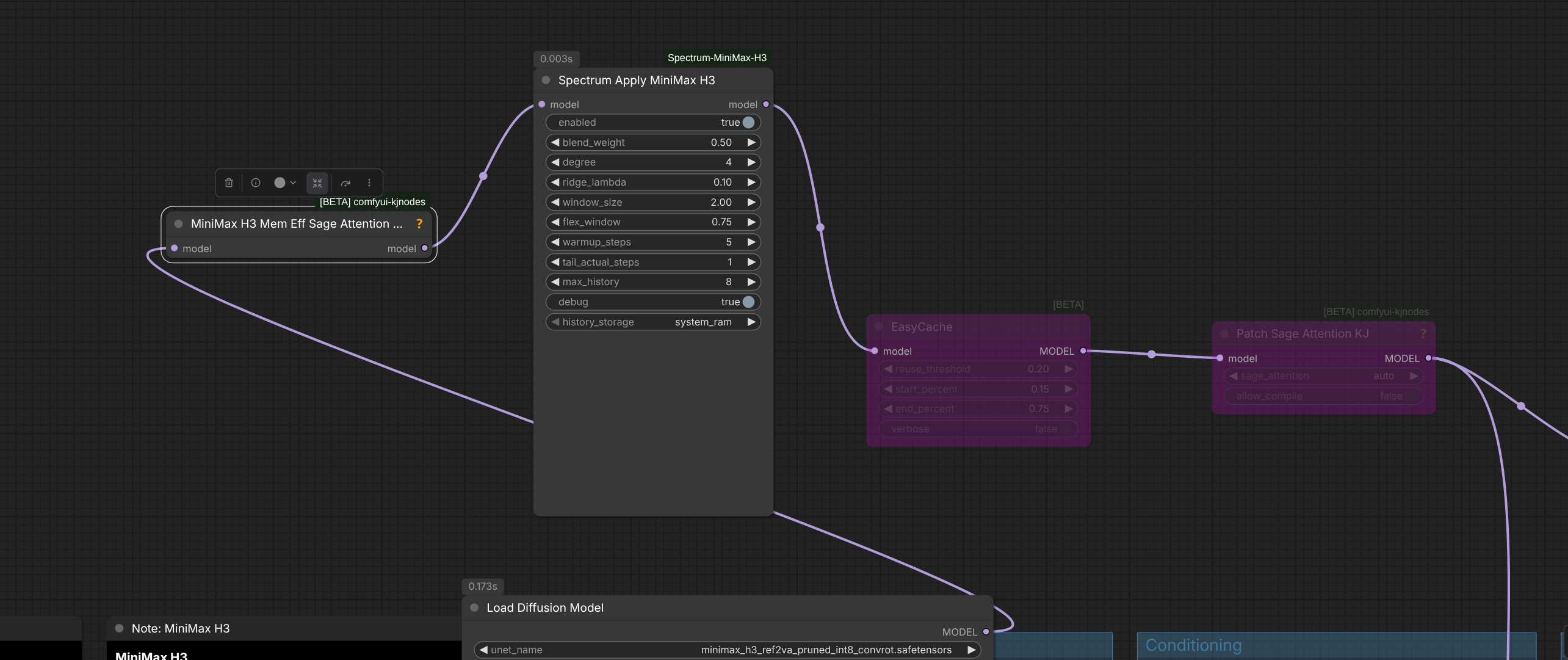Click the reuse_threshold 0.20 field in EasyCache
The image size is (1568, 660).
point(978,369)
